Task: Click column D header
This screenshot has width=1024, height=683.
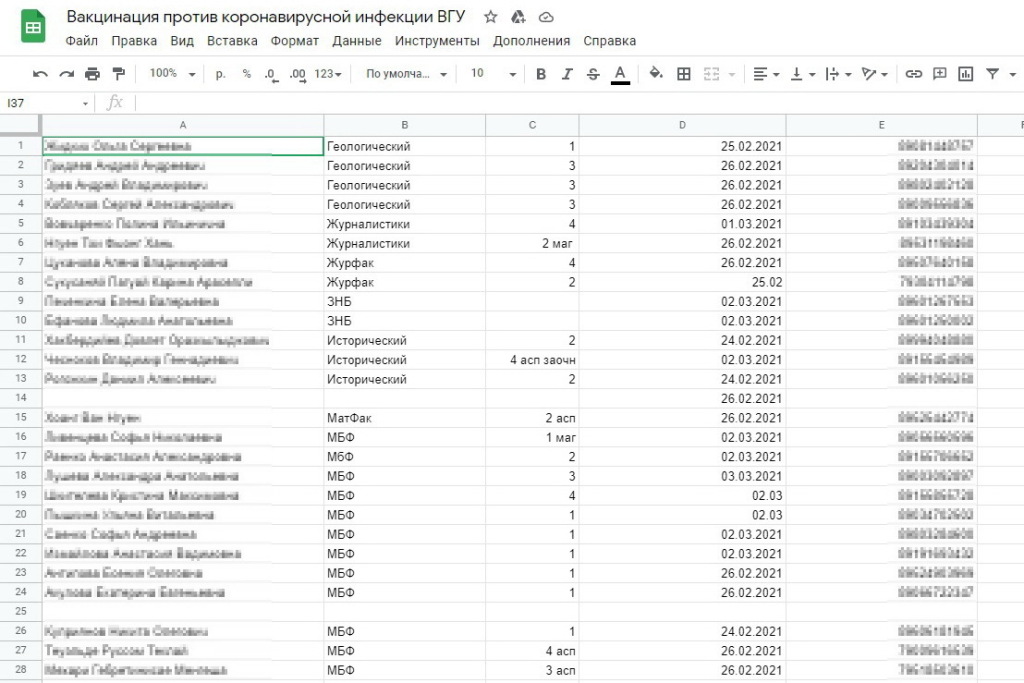Action: click(x=682, y=125)
